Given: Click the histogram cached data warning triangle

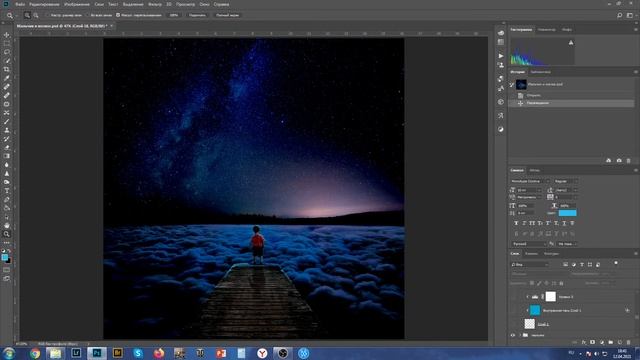Looking at the screenshot, I should (x=571, y=42).
